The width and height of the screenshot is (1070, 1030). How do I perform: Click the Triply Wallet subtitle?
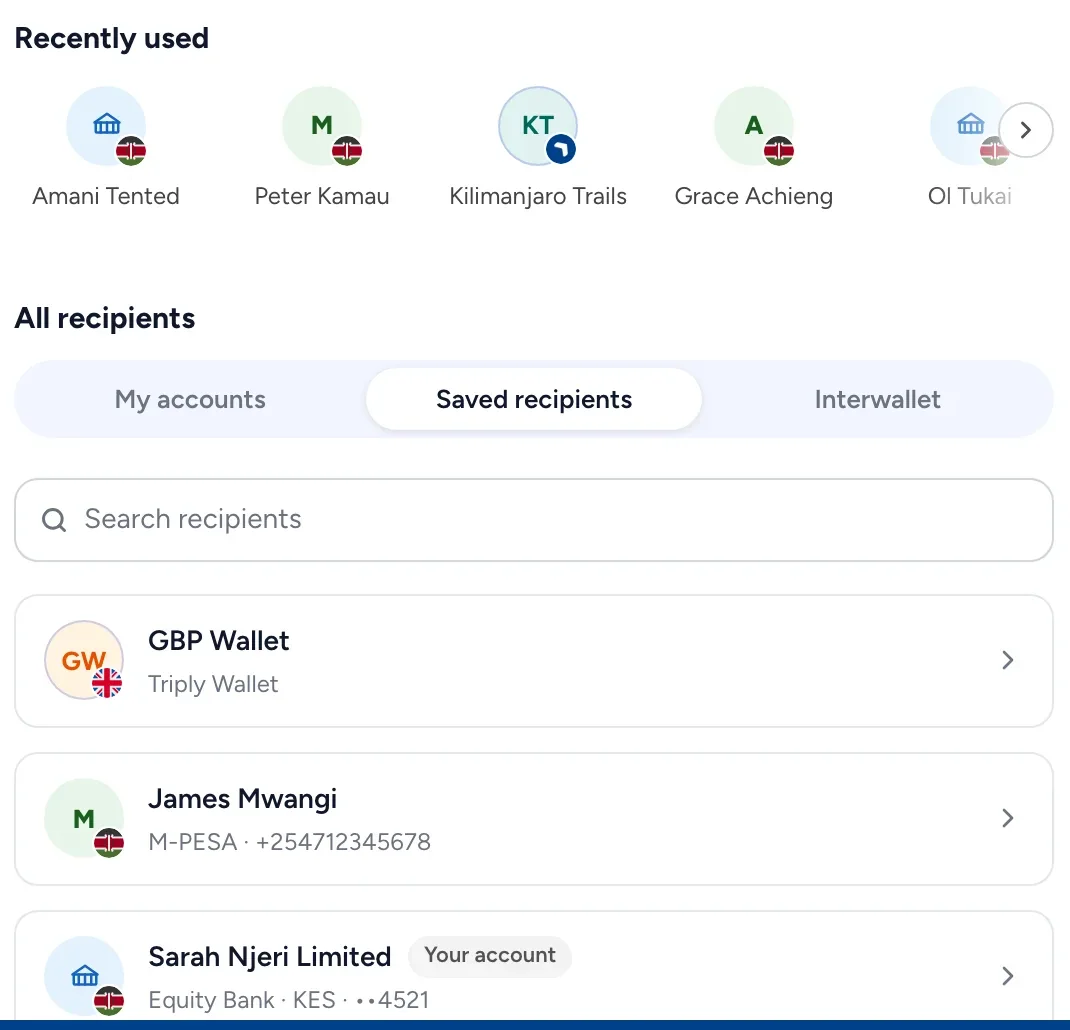(x=213, y=685)
